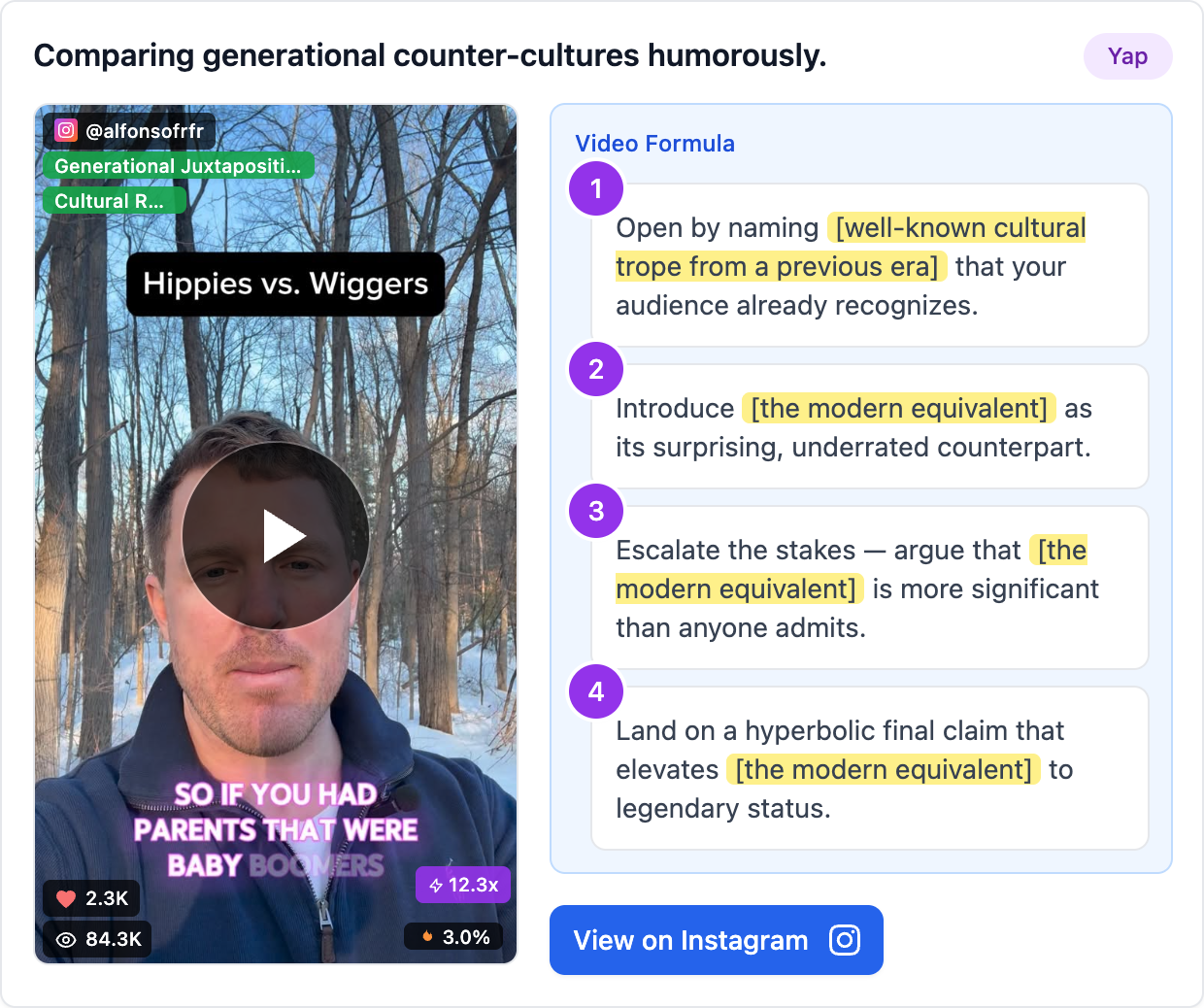
Task: Open the View on Instagram button
Action: (717, 940)
